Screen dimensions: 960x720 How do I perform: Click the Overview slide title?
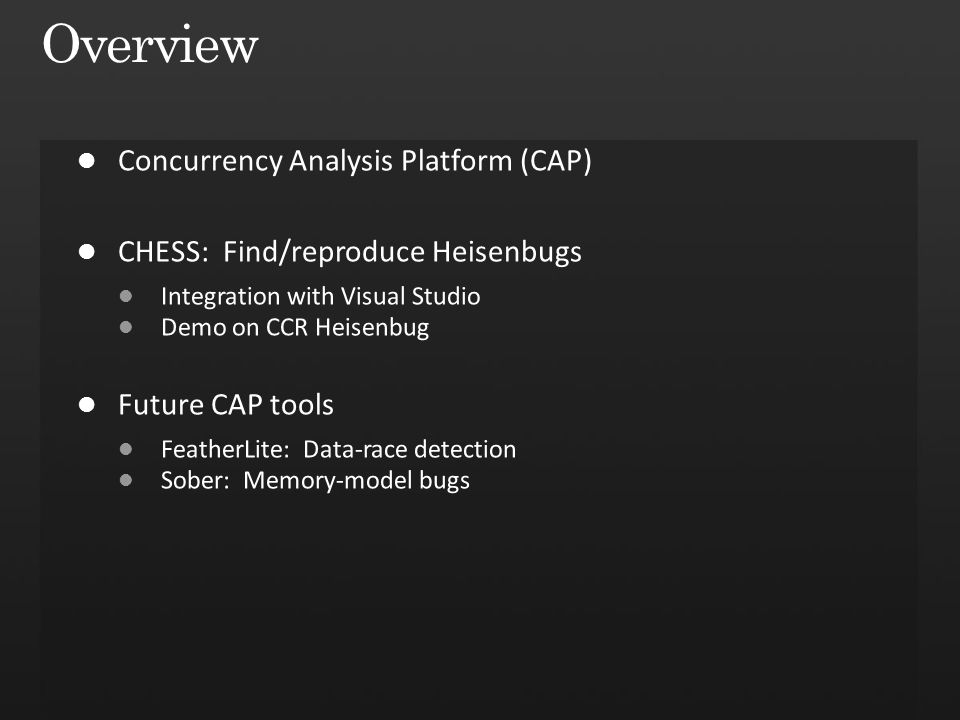click(x=150, y=44)
